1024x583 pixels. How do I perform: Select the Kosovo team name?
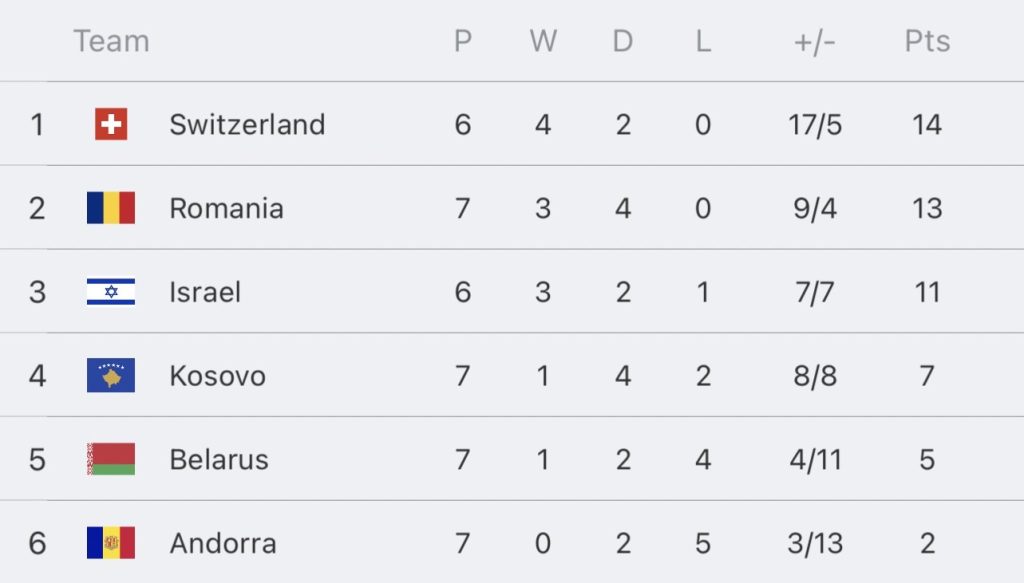[217, 376]
